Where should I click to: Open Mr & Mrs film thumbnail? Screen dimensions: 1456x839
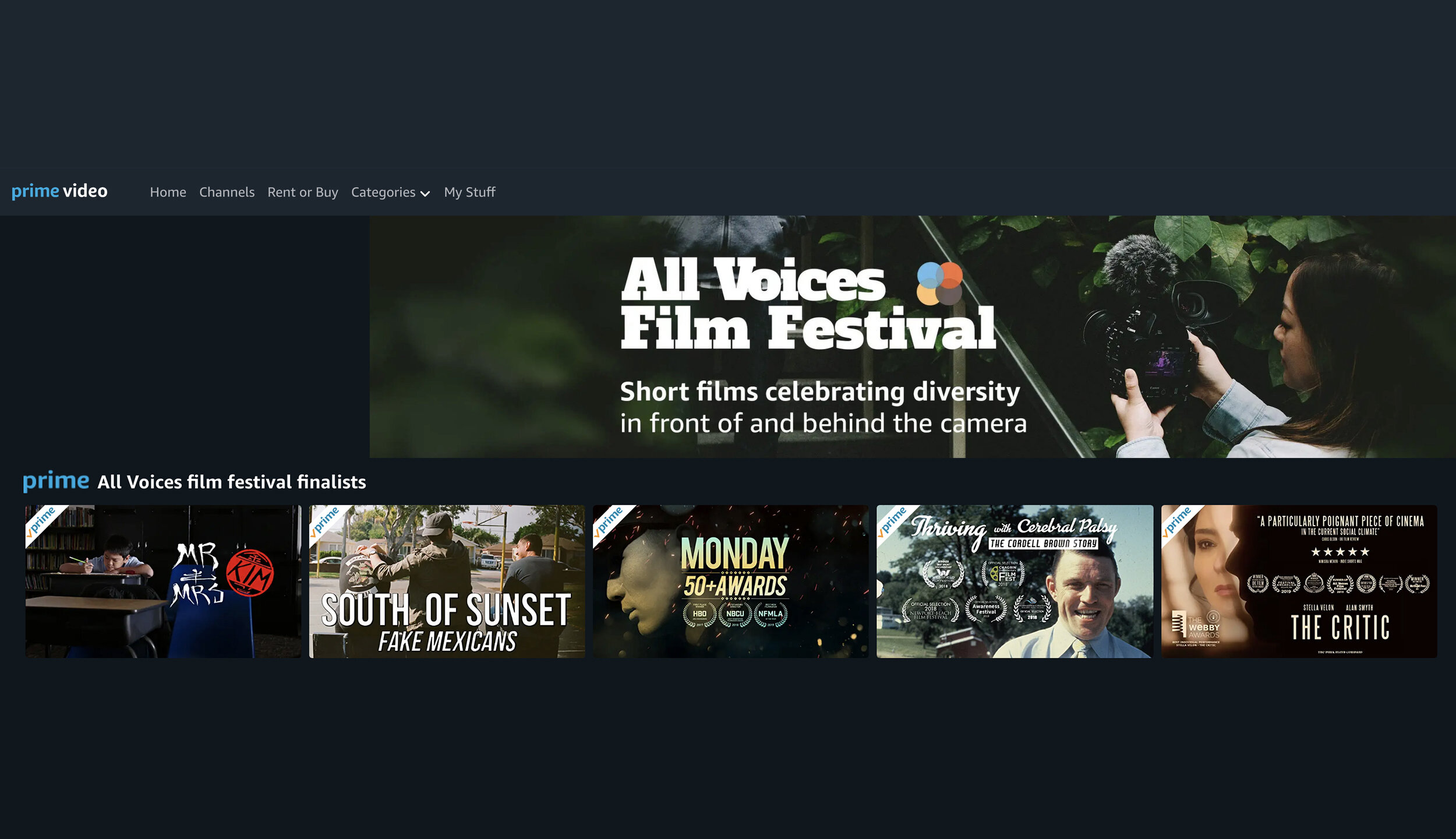(161, 581)
